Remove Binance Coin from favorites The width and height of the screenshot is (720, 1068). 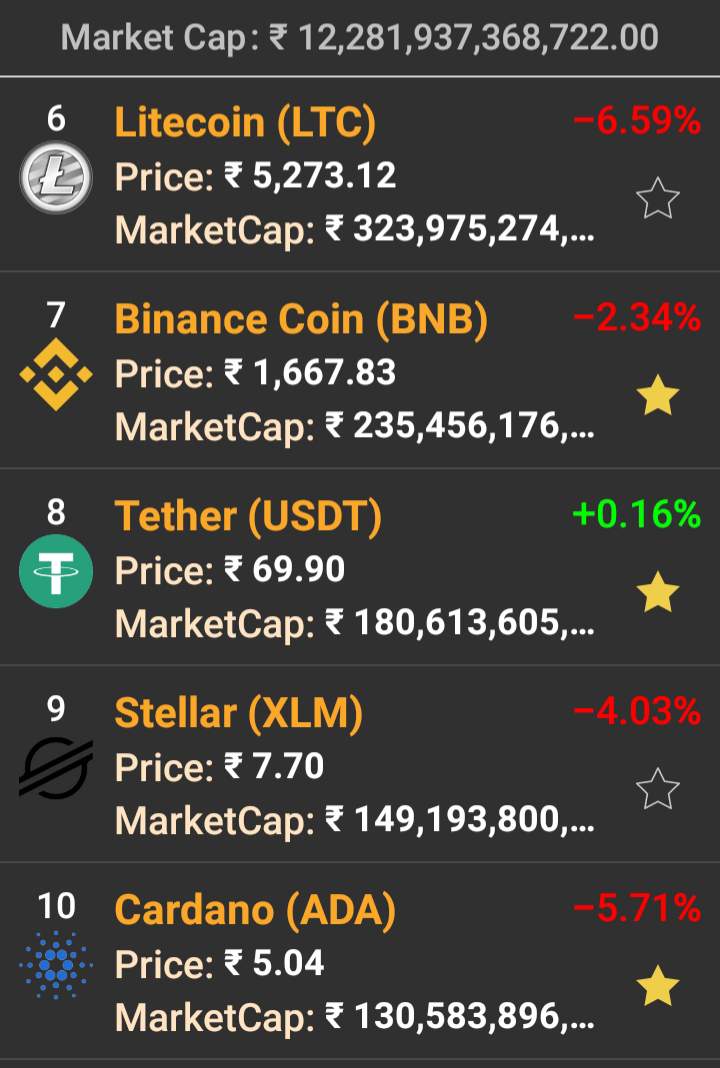tap(658, 396)
